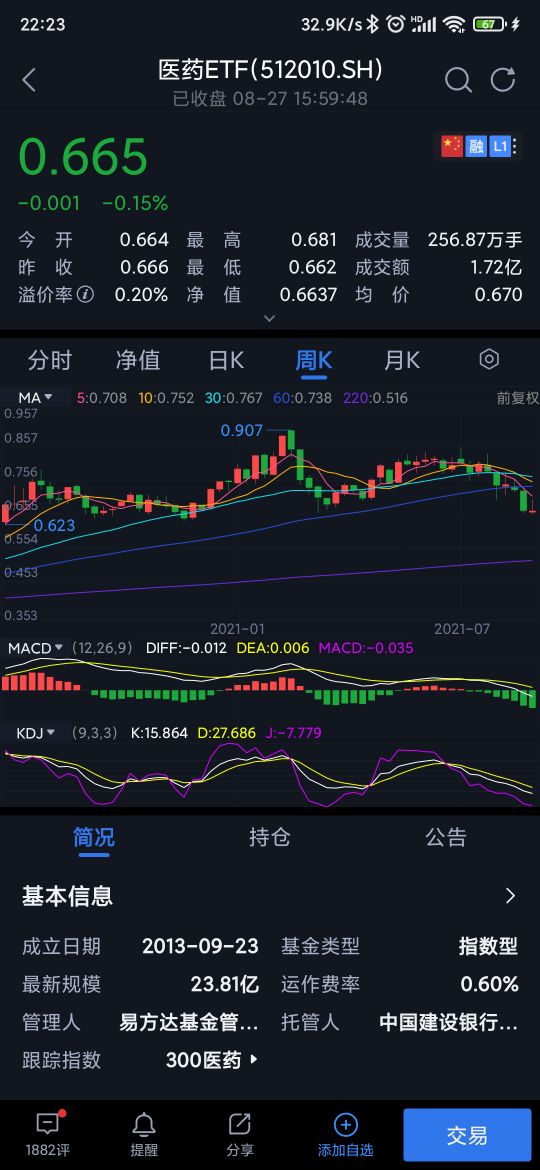Tap the 30:0.767 MA value

[x=234, y=398]
